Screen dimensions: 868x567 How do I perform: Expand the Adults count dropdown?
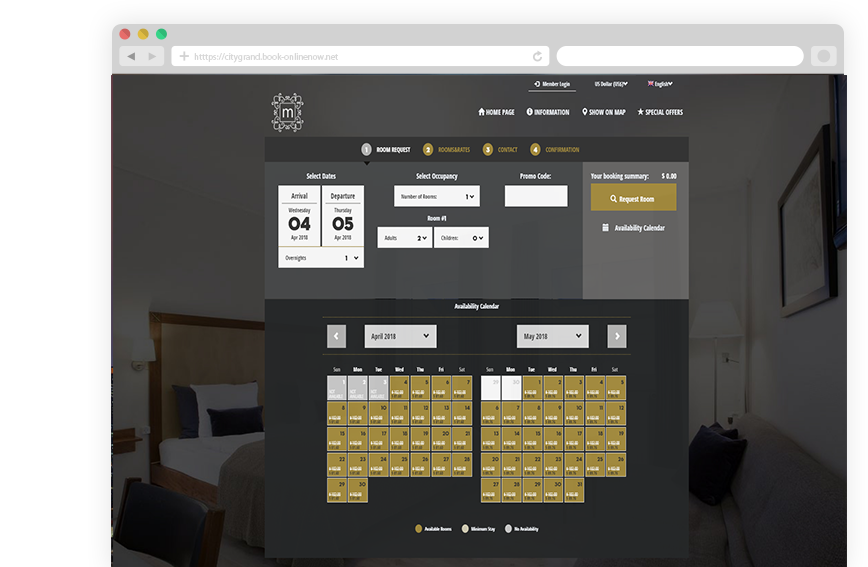pyautogui.click(x=404, y=238)
